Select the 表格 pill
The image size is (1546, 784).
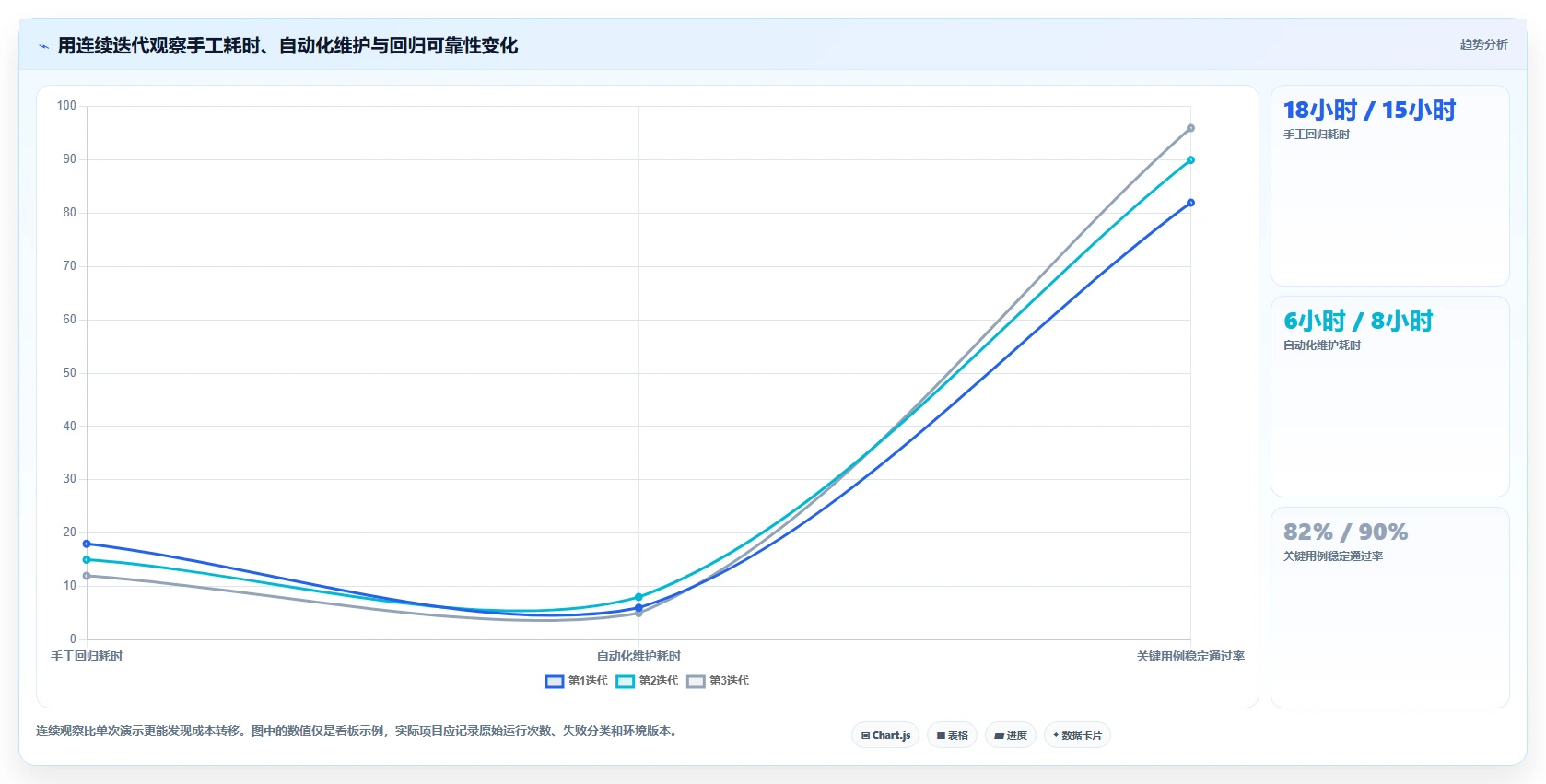(953, 735)
